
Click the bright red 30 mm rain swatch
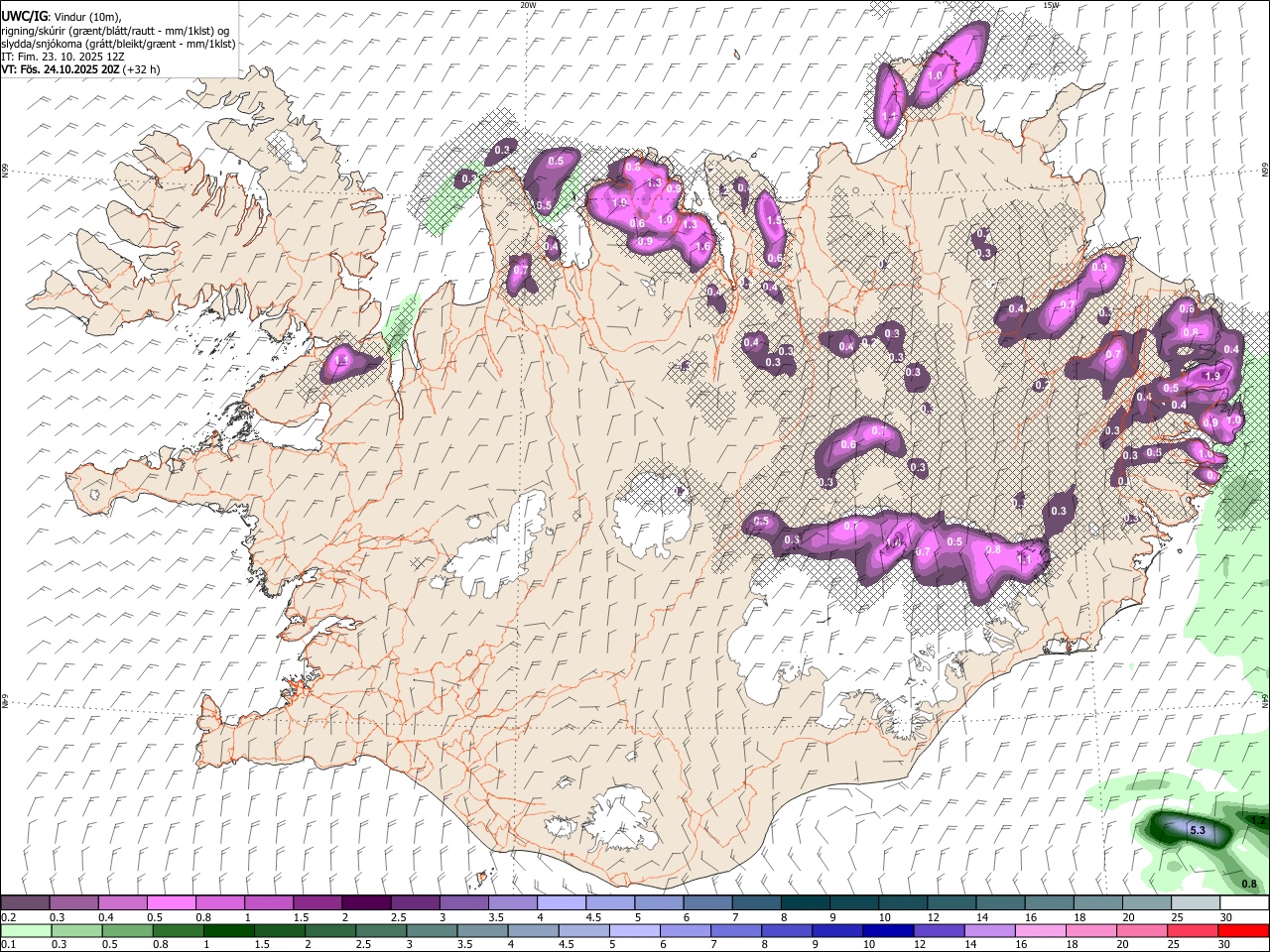(x=1244, y=930)
